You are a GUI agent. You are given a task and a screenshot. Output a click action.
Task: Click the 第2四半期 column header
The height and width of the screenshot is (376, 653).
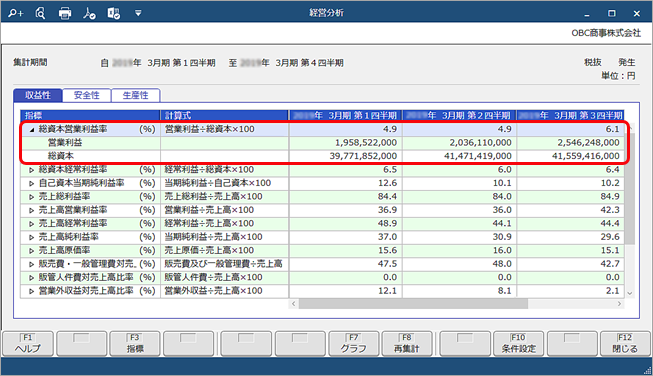(459, 115)
